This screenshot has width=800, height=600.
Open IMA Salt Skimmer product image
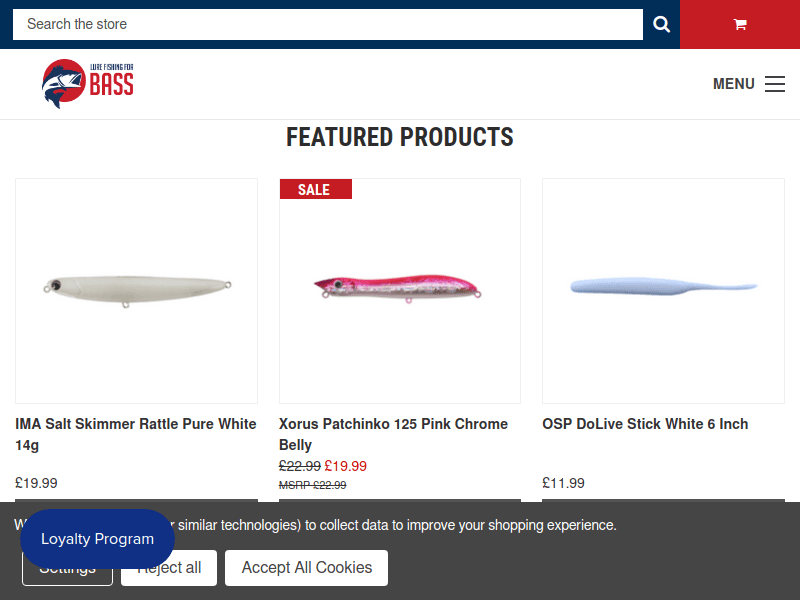tap(136, 290)
